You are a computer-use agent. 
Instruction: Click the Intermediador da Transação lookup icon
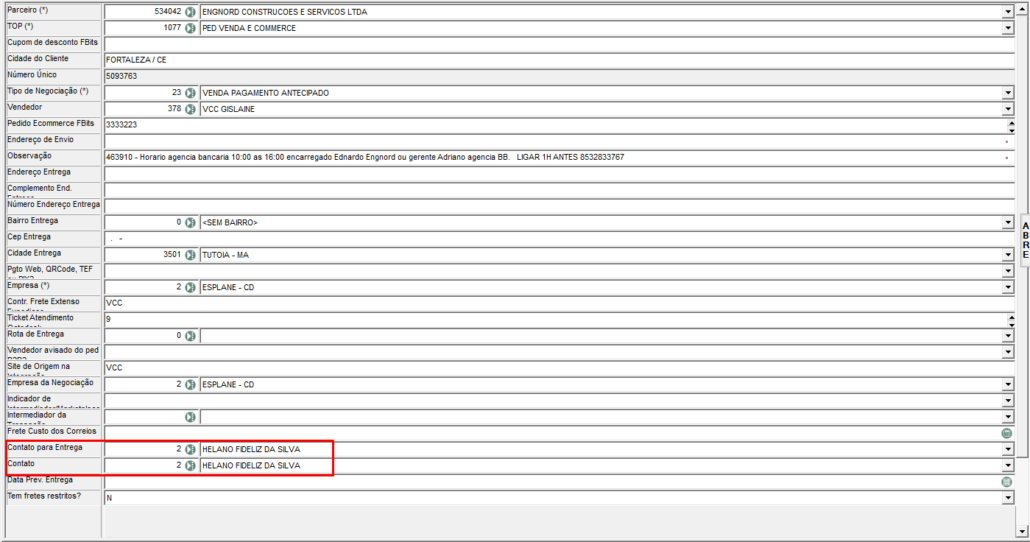190,417
